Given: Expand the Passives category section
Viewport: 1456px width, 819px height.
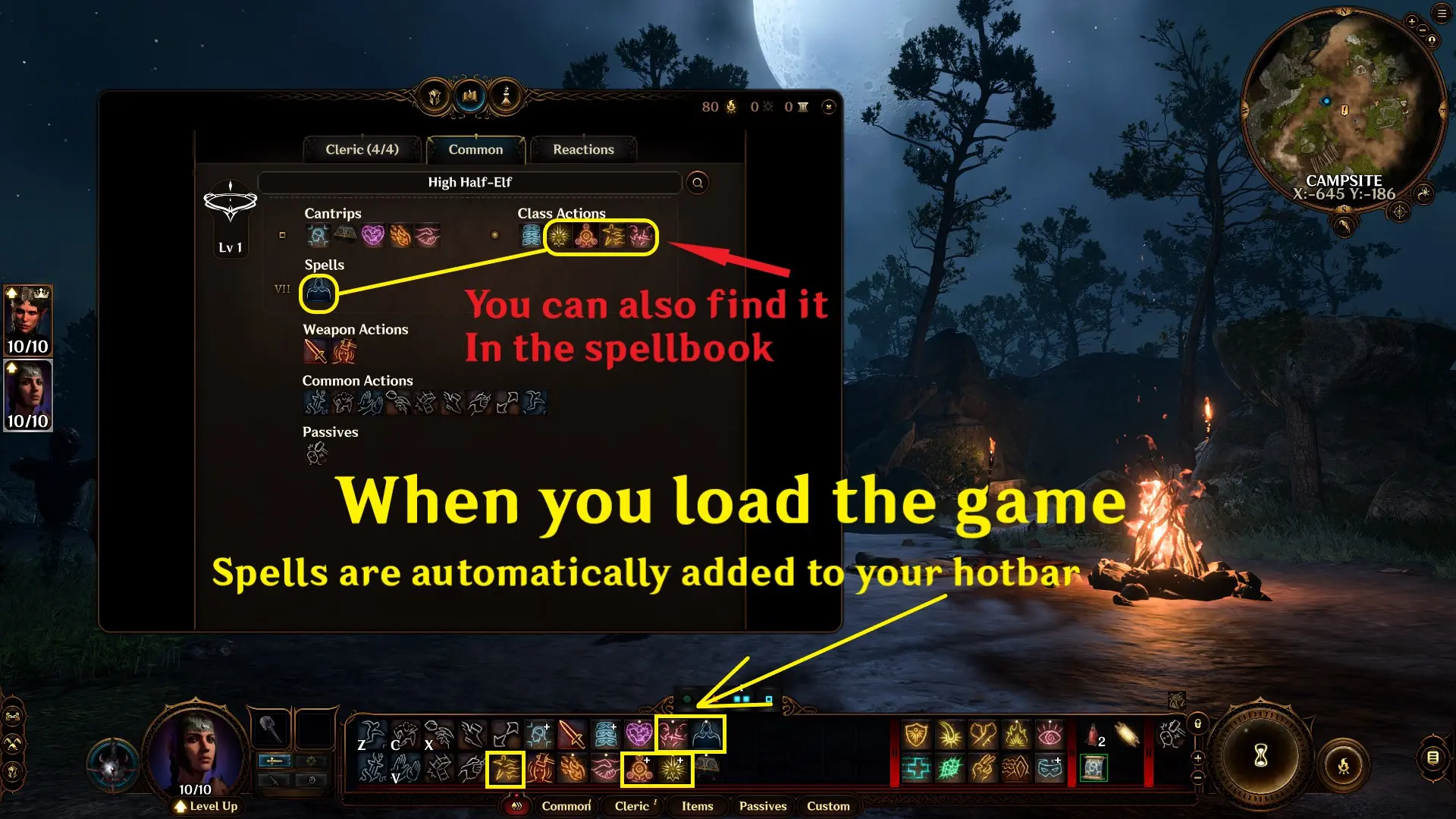Looking at the screenshot, I should tap(330, 432).
